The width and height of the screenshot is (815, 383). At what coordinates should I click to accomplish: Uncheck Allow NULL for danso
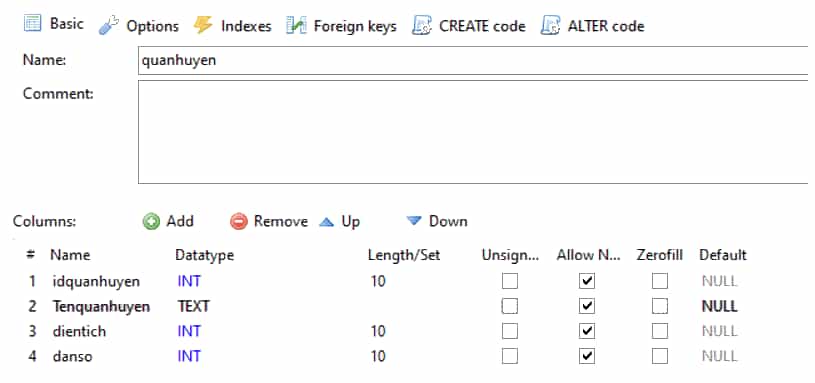coord(587,356)
